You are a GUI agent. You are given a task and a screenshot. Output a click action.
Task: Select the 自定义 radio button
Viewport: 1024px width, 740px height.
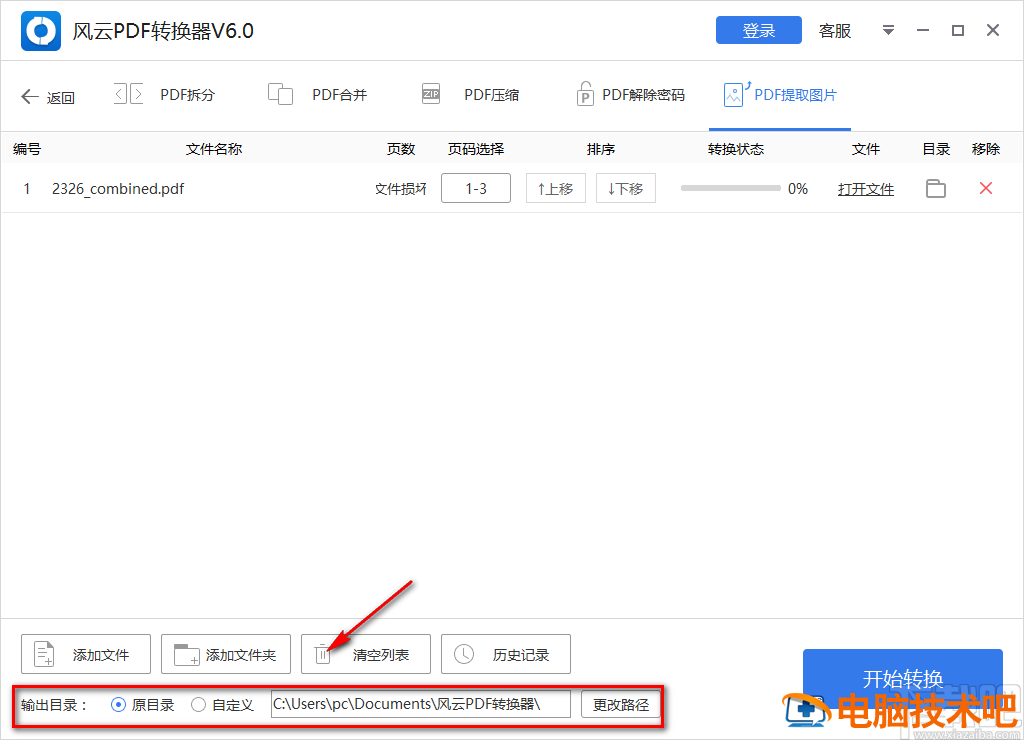coord(199,705)
